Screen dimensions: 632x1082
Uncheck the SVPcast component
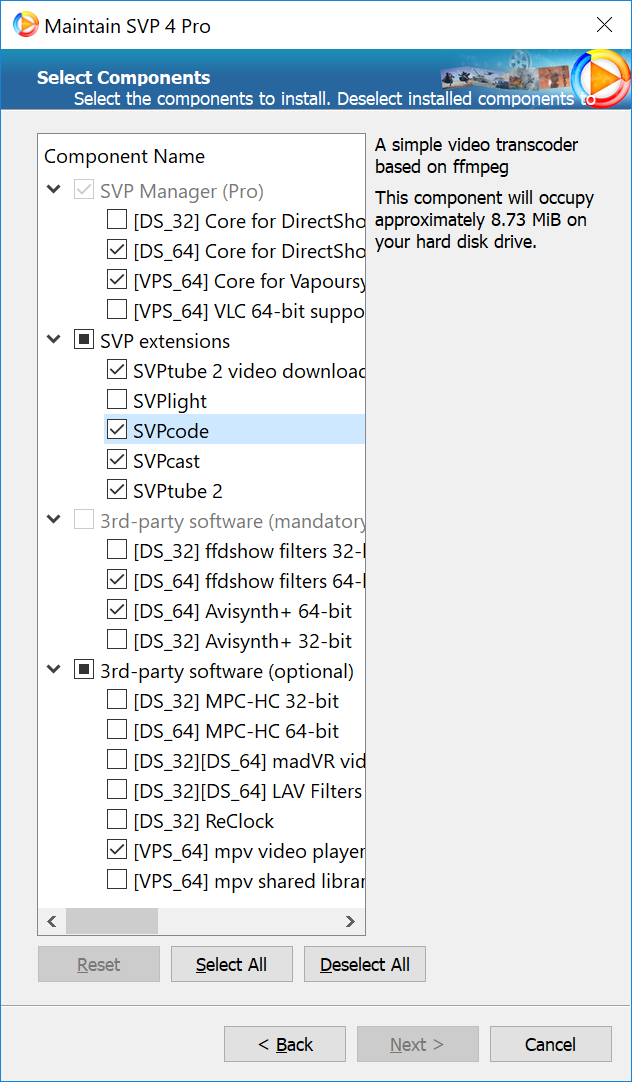click(x=117, y=461)
